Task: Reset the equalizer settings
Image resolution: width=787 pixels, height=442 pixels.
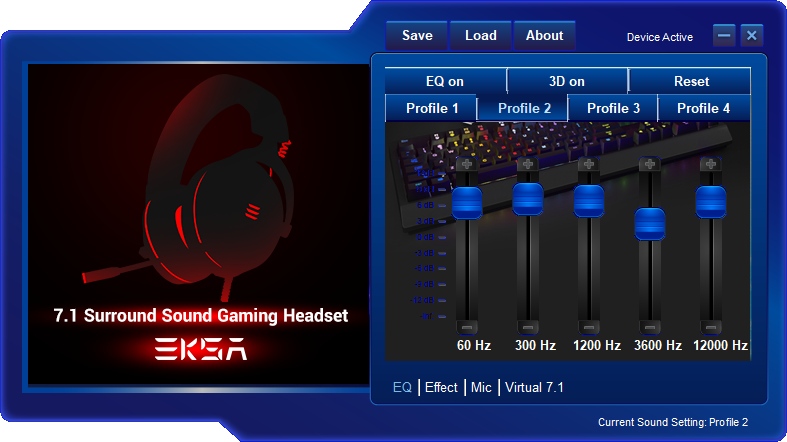Action: [690, 81]
